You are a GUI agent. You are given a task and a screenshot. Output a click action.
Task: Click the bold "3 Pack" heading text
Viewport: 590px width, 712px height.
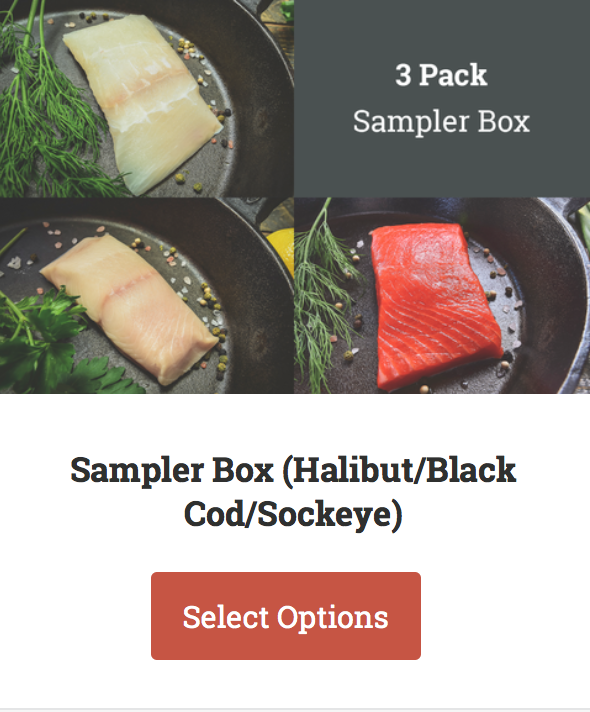441,75
